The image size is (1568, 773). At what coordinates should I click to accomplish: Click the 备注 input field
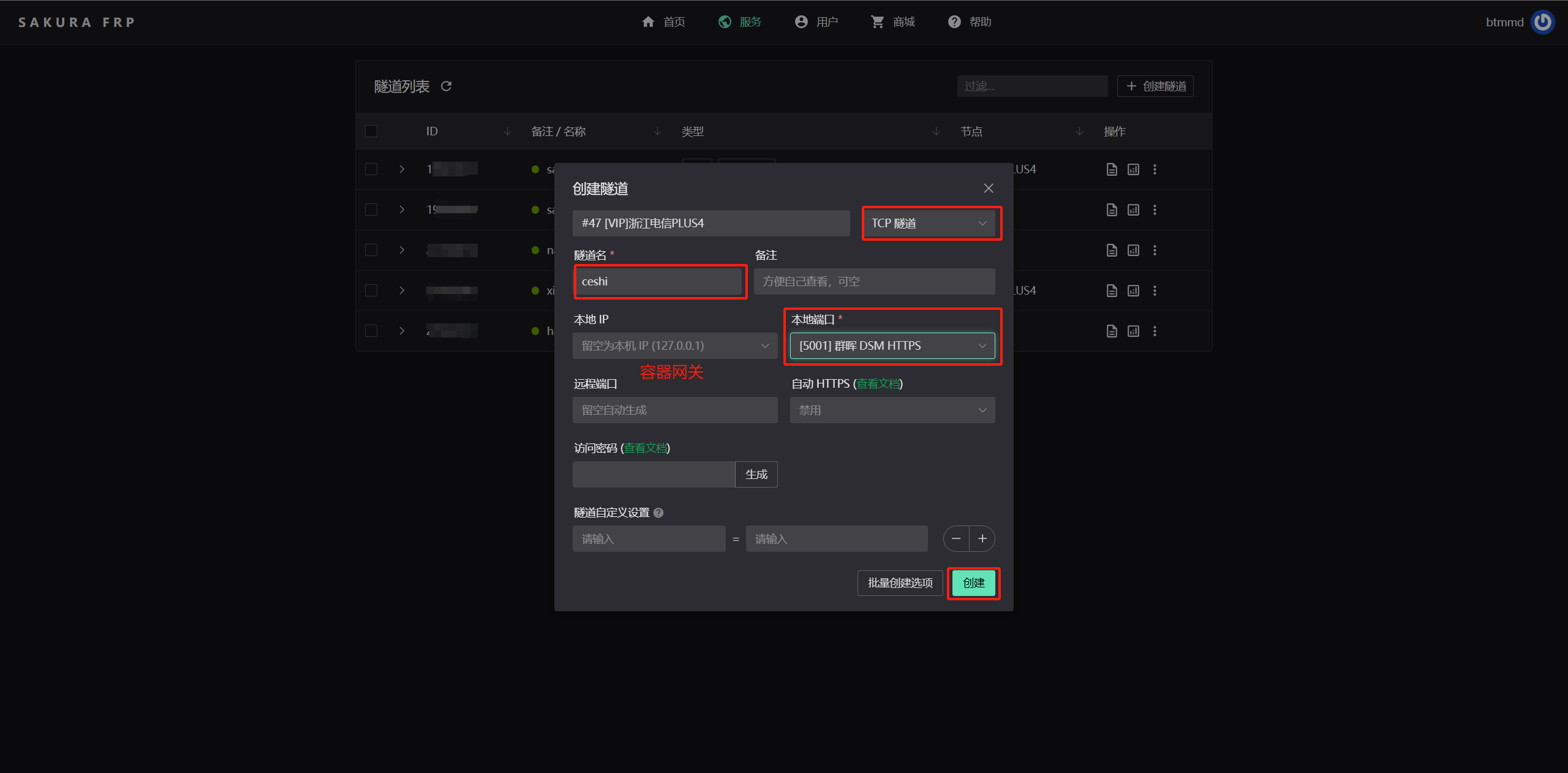tap(874, 281)
